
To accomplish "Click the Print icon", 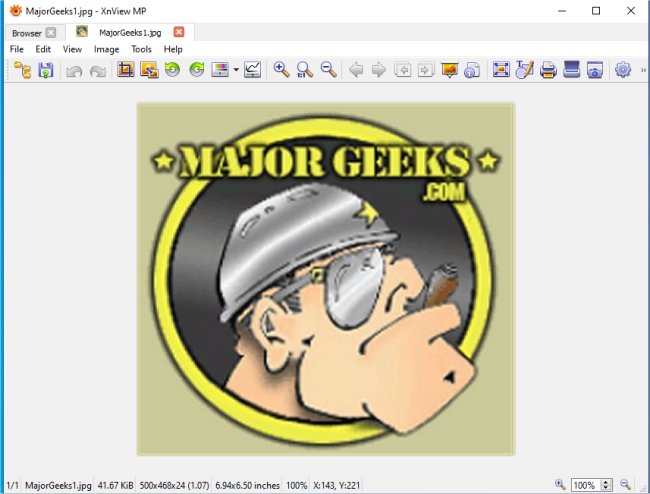I will (548, 70).
